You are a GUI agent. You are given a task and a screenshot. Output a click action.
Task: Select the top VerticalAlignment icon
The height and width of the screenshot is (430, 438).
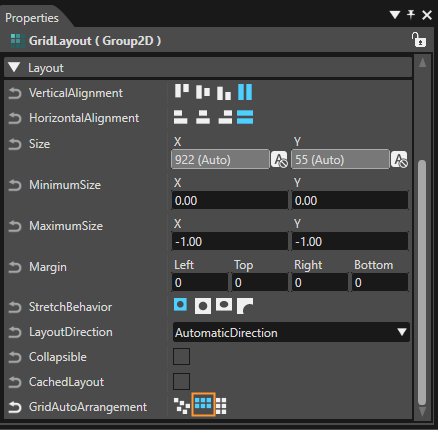pyautogui.click(x=182, y=91)
